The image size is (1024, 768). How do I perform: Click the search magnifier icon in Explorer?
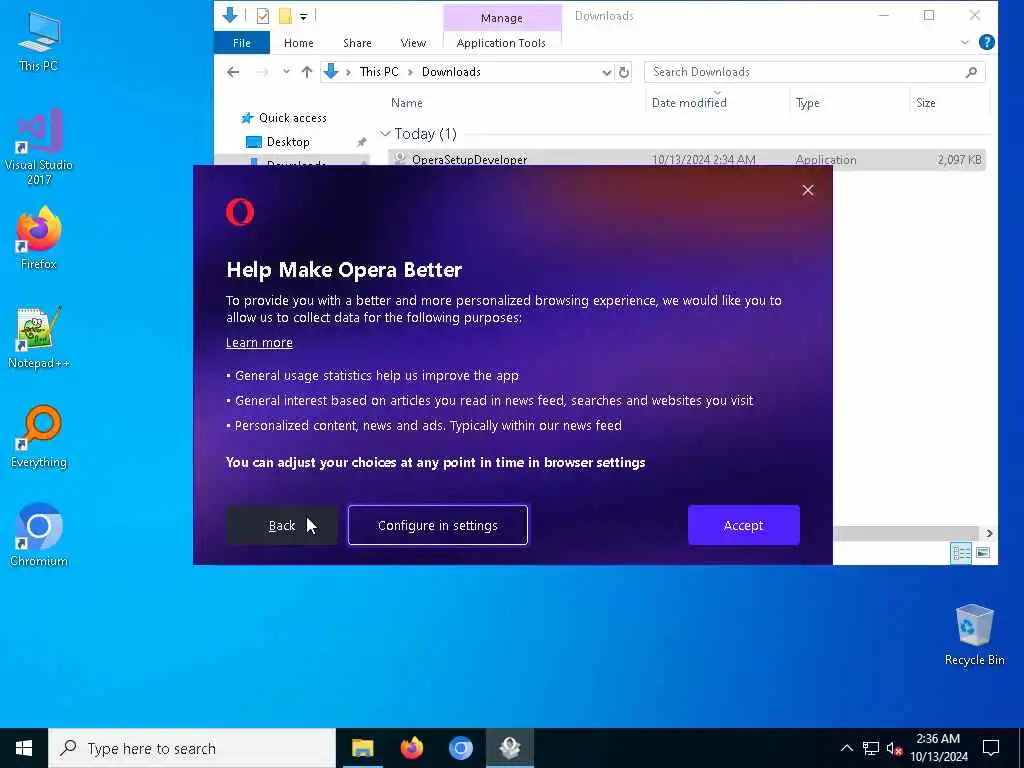click(x=971, y=72)
